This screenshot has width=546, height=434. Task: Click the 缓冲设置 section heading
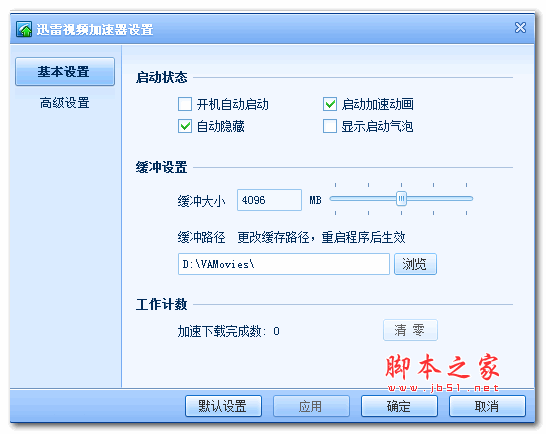(162, 167)
